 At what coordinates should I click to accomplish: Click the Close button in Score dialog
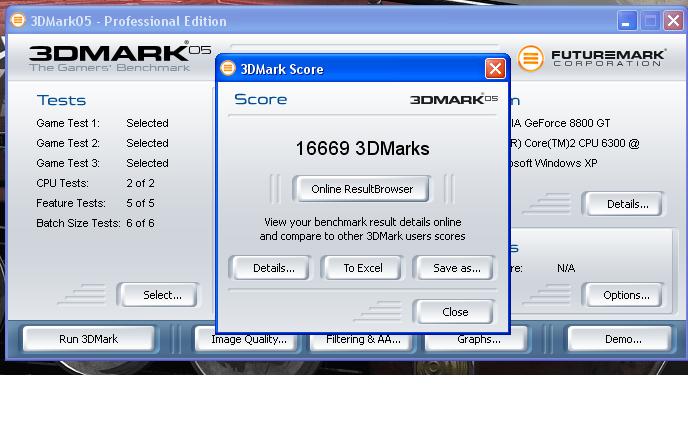455,312
